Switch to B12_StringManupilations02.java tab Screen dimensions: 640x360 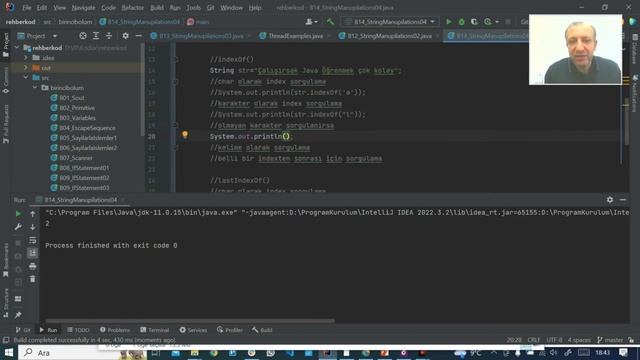(389, 36)
